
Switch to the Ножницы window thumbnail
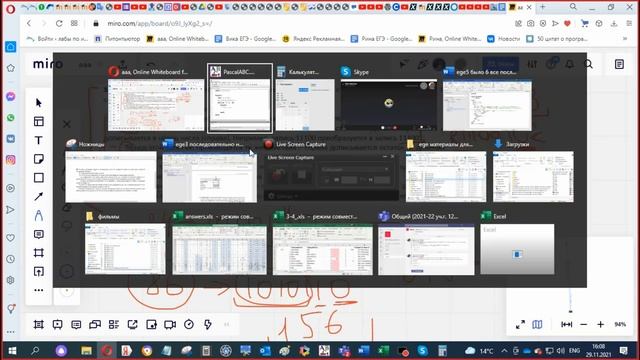(111, 171)
